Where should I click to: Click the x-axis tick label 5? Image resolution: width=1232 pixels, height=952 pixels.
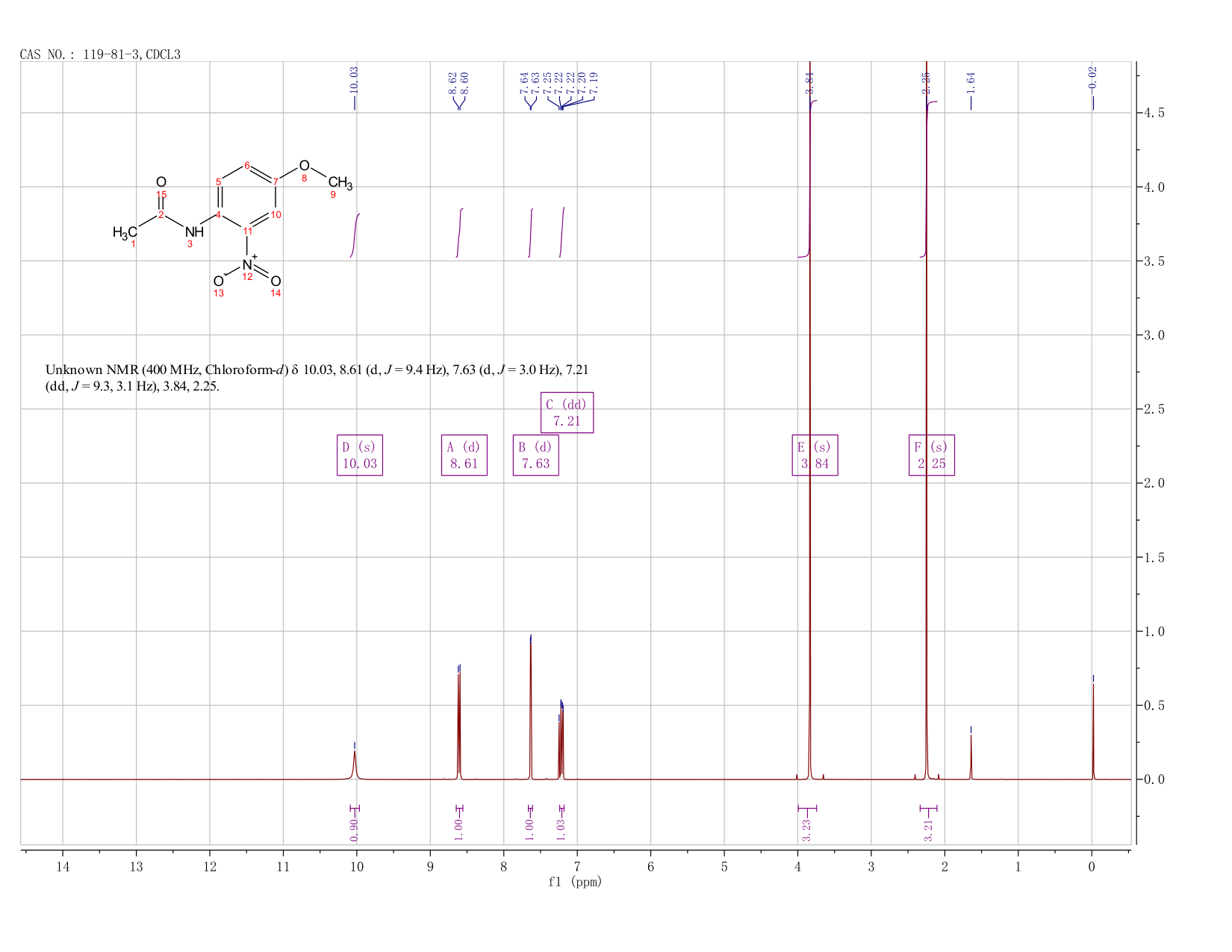pyautogui.click(x=724, y=867)
